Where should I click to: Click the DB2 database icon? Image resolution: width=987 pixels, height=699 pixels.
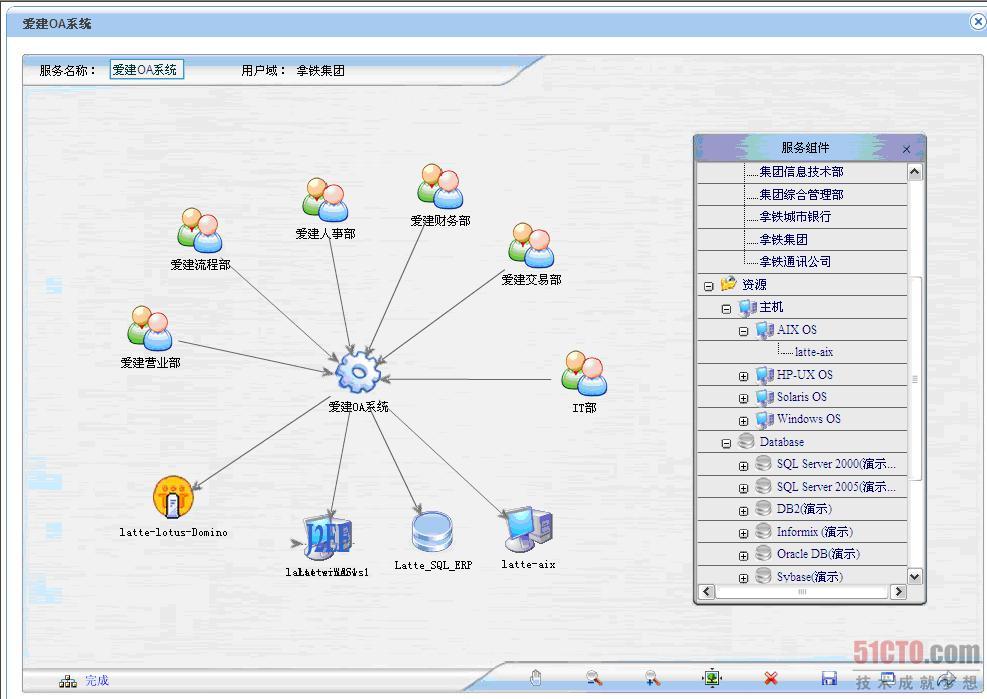pyautogui.click(x=764, y=508)
